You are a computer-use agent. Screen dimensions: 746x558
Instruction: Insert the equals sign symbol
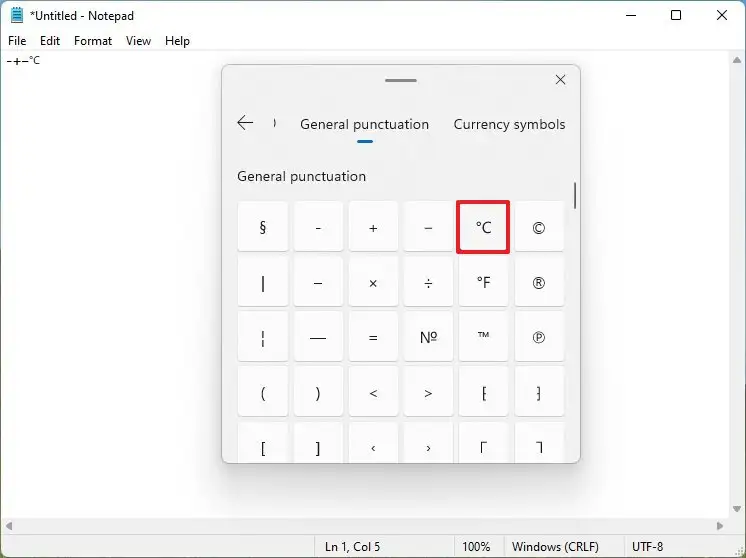[x=373, y=337]
